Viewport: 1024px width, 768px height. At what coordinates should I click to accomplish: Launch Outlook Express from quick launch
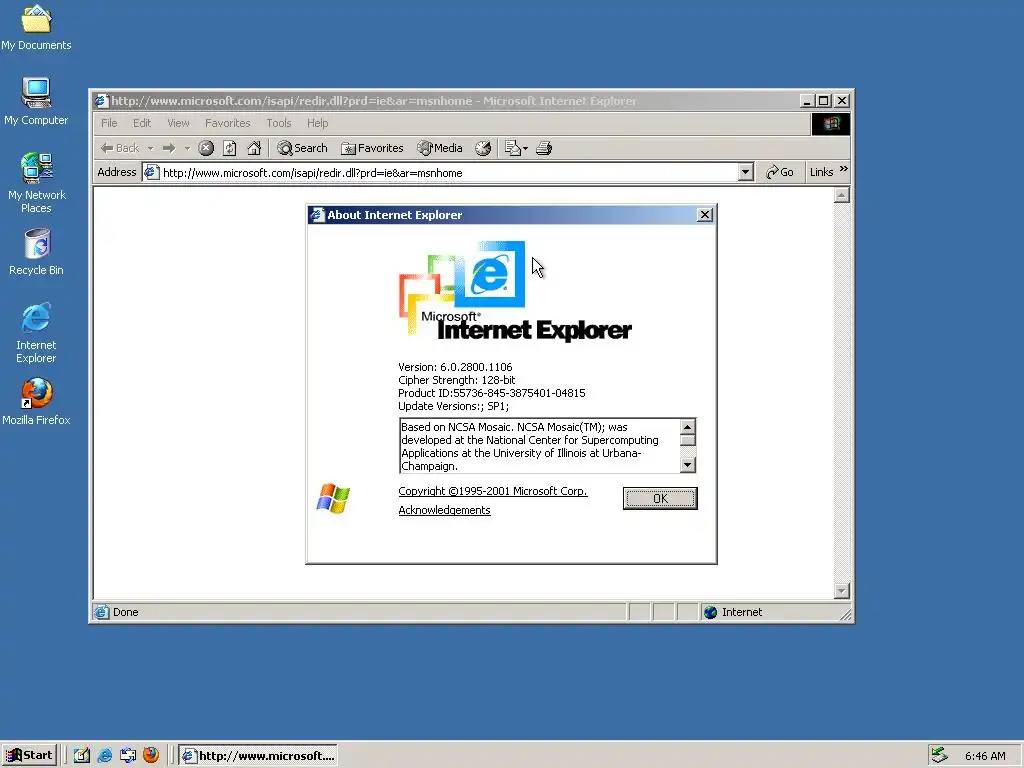[128, 755]
